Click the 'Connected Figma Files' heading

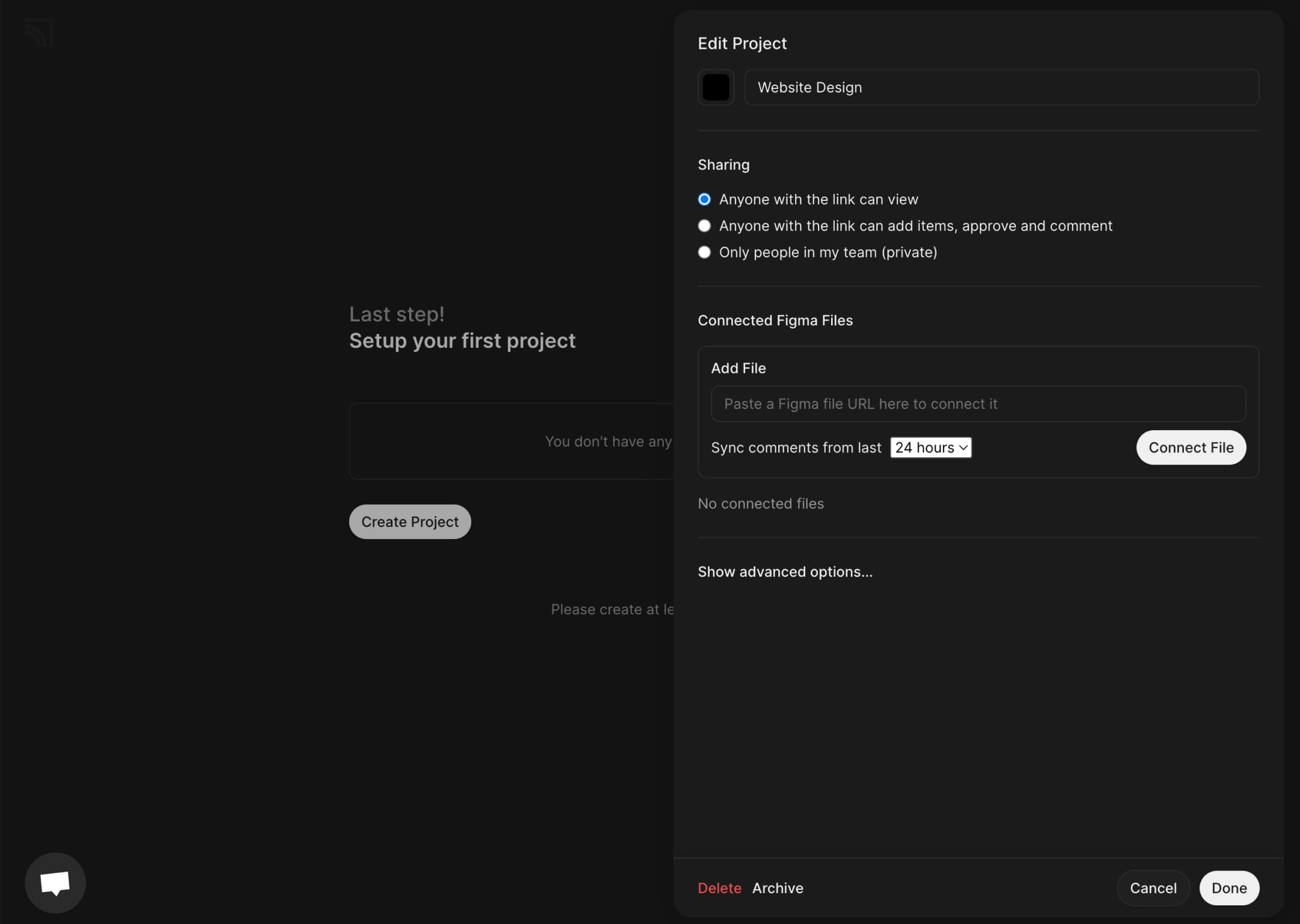coord(775,321)
